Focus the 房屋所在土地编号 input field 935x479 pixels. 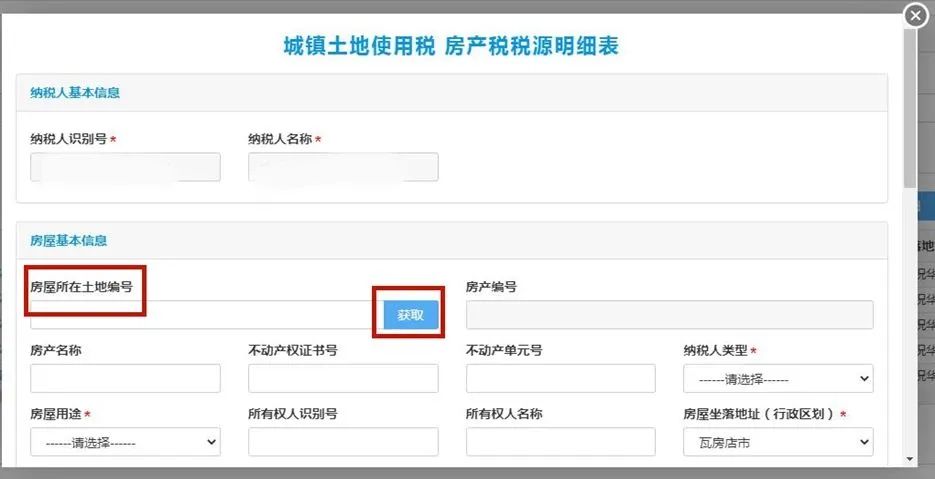pyautogui.click(x=206, y=315)
